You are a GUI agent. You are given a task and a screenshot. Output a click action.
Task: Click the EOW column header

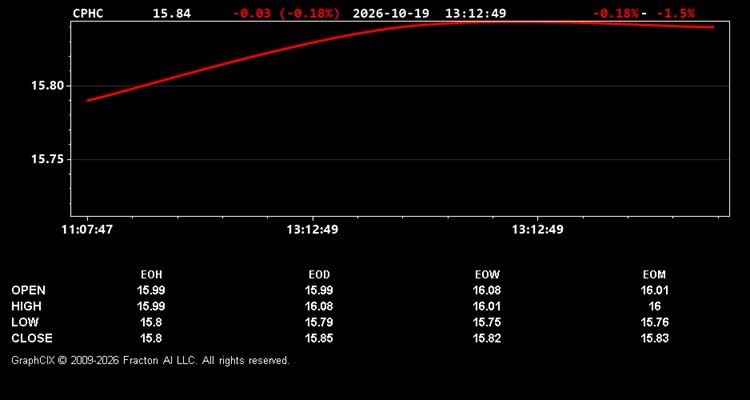click(x=487, y=275)
